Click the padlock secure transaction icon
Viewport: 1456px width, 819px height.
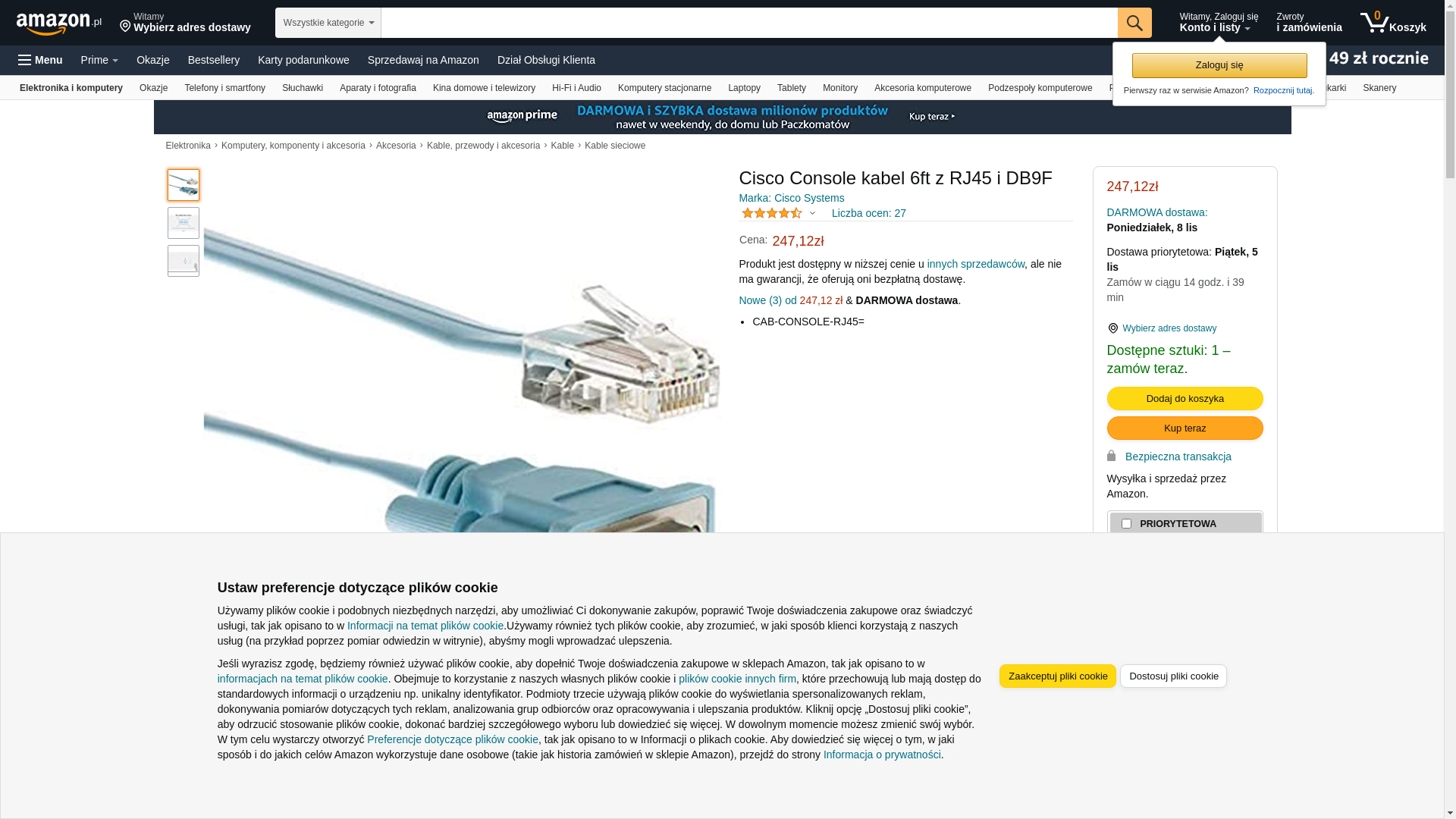click(1111, 456)
